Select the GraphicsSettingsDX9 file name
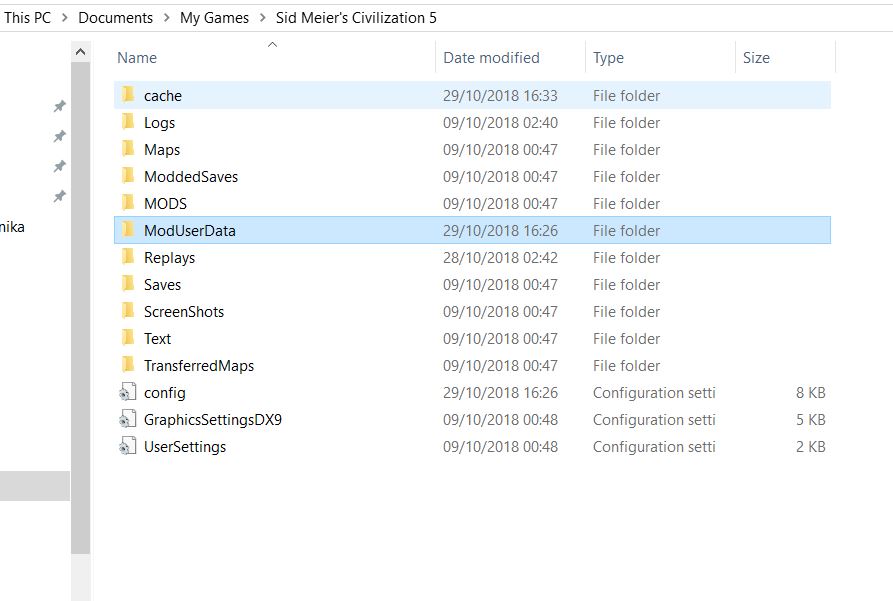 (213, 420)
